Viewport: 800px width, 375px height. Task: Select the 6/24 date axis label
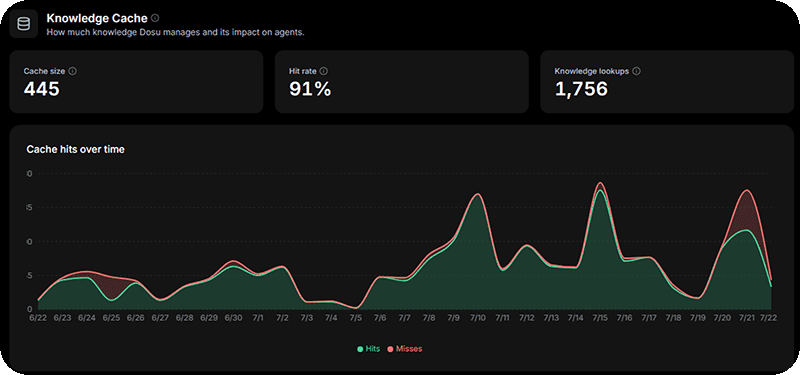point(87,318)
